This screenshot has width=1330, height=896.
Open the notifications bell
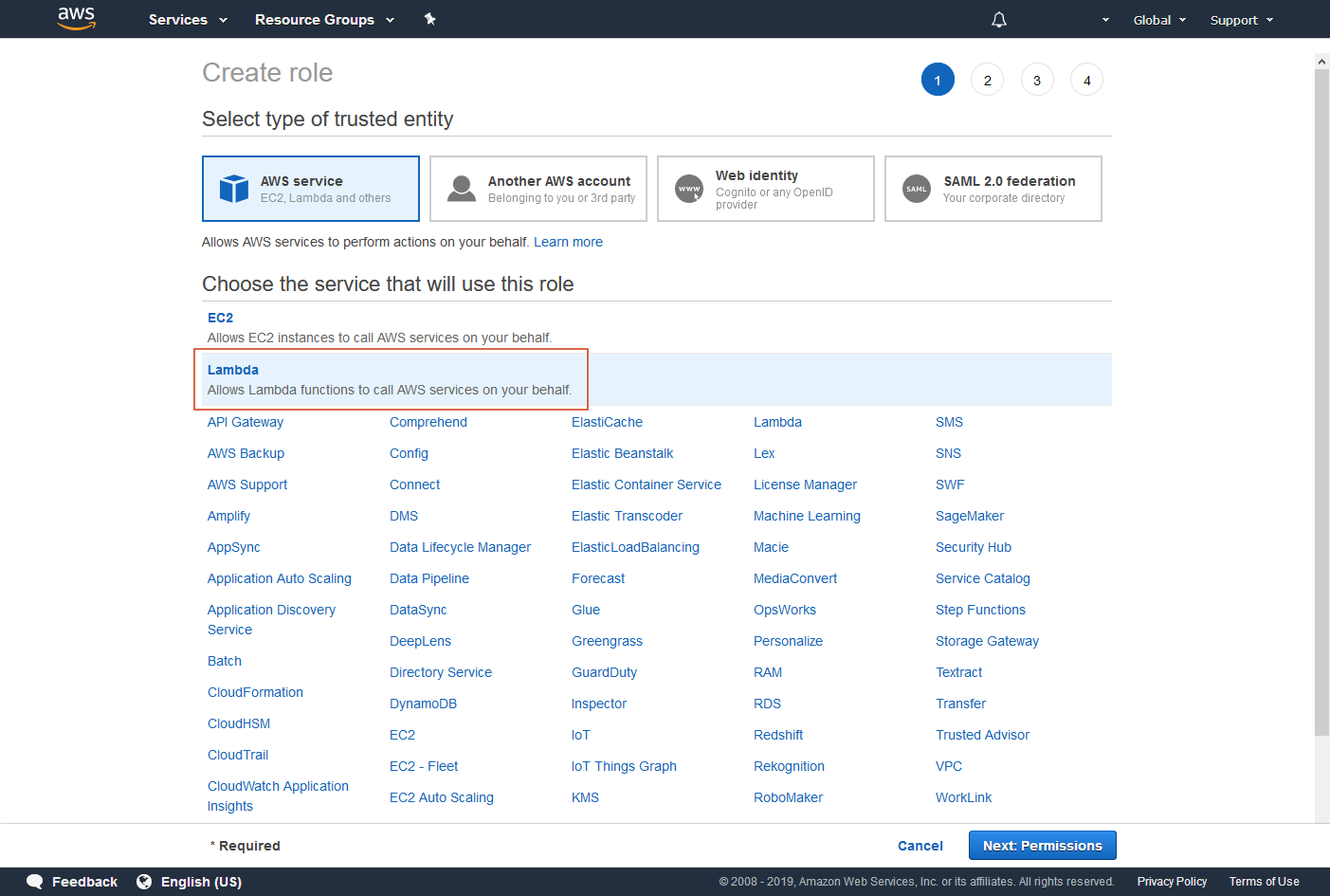(999, 19)
